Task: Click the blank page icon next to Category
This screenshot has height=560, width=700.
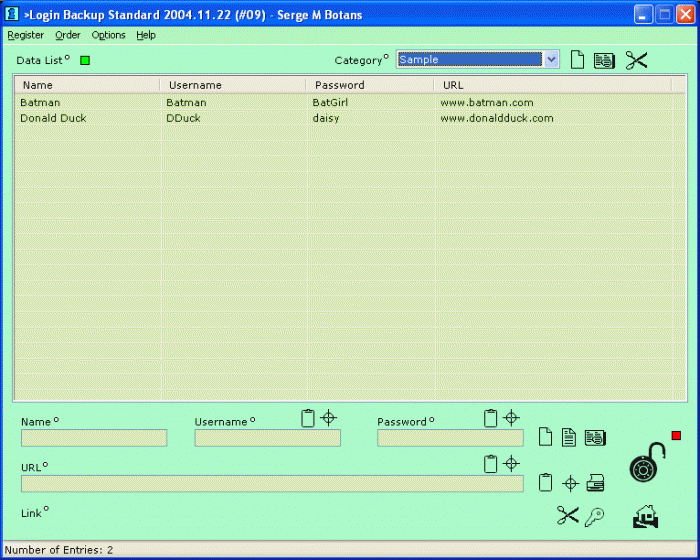Action: point(577,60)
